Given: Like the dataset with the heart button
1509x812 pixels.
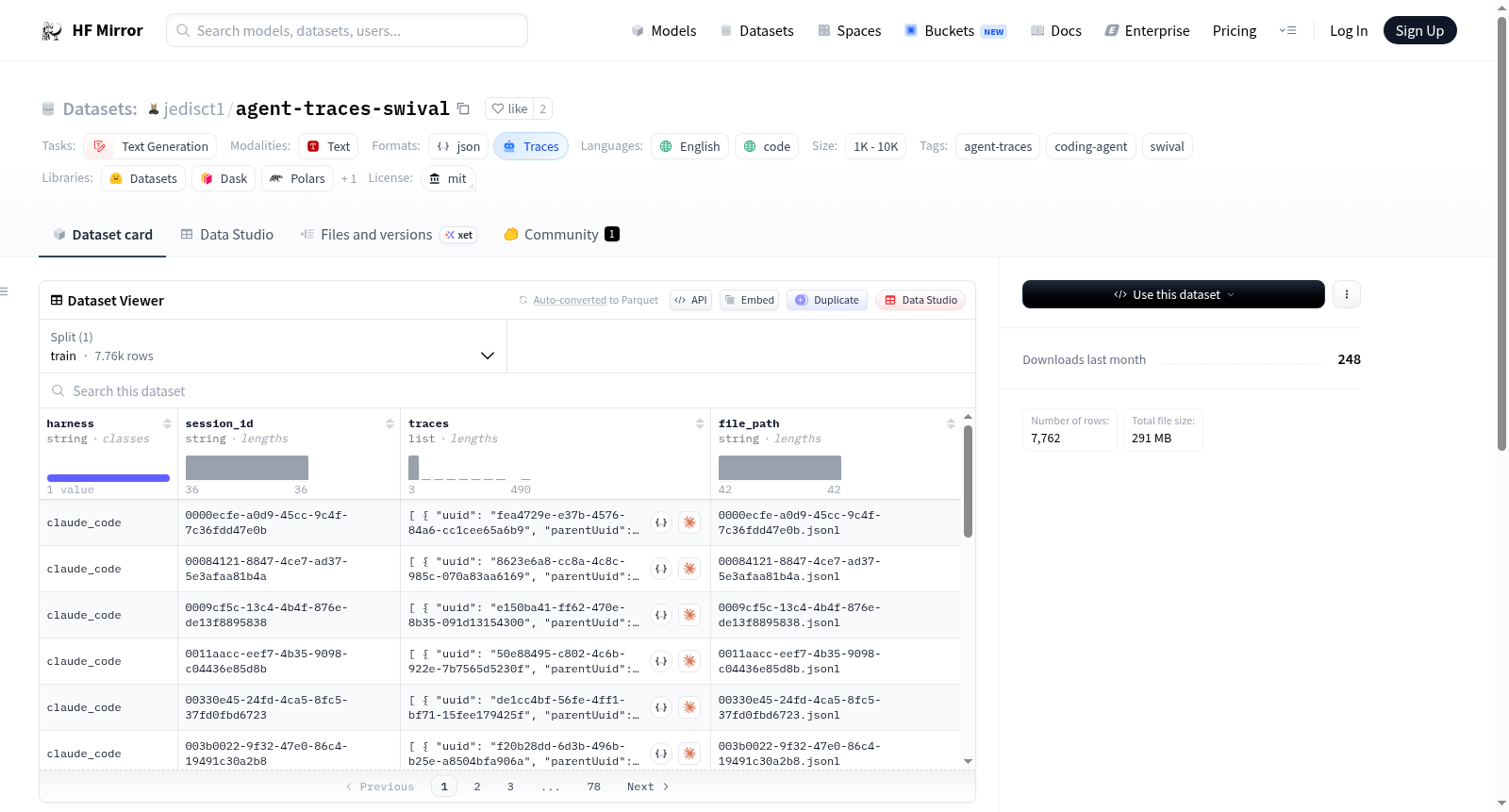Looking at the screenshot, I should [x=509, y=108].
